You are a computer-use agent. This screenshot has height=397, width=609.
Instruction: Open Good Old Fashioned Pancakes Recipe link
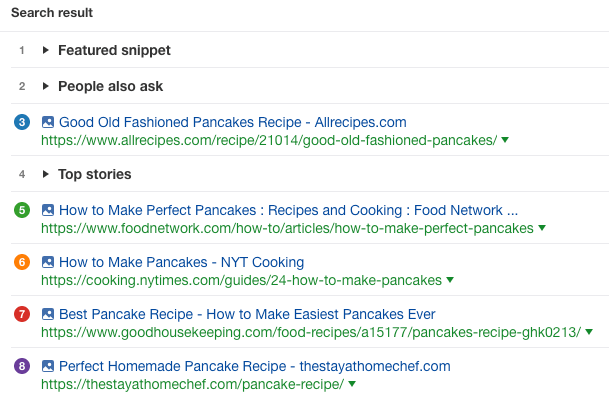(233, 122)
